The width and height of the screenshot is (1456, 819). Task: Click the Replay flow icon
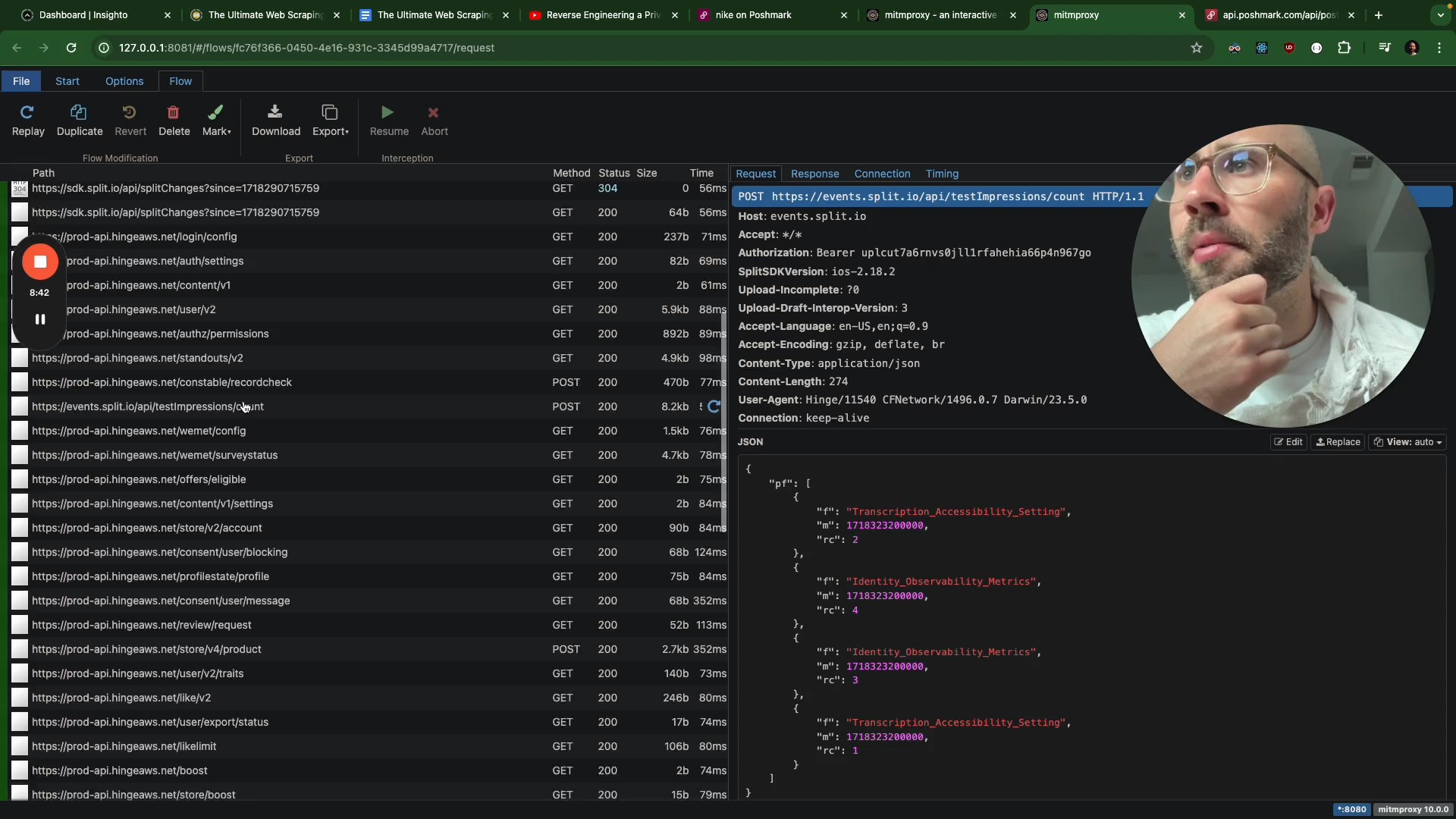coord(28,113)
